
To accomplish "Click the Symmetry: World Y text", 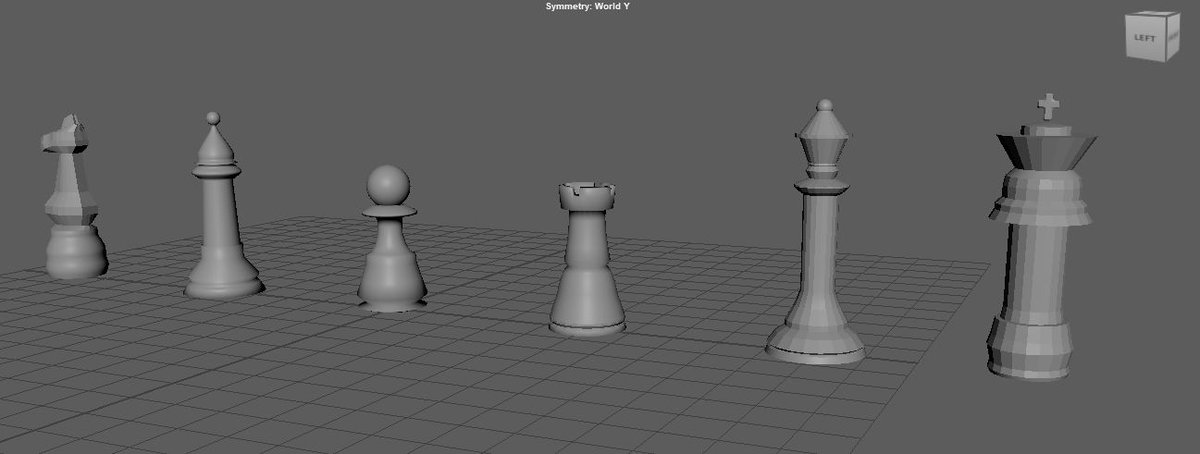I will 588,6.
